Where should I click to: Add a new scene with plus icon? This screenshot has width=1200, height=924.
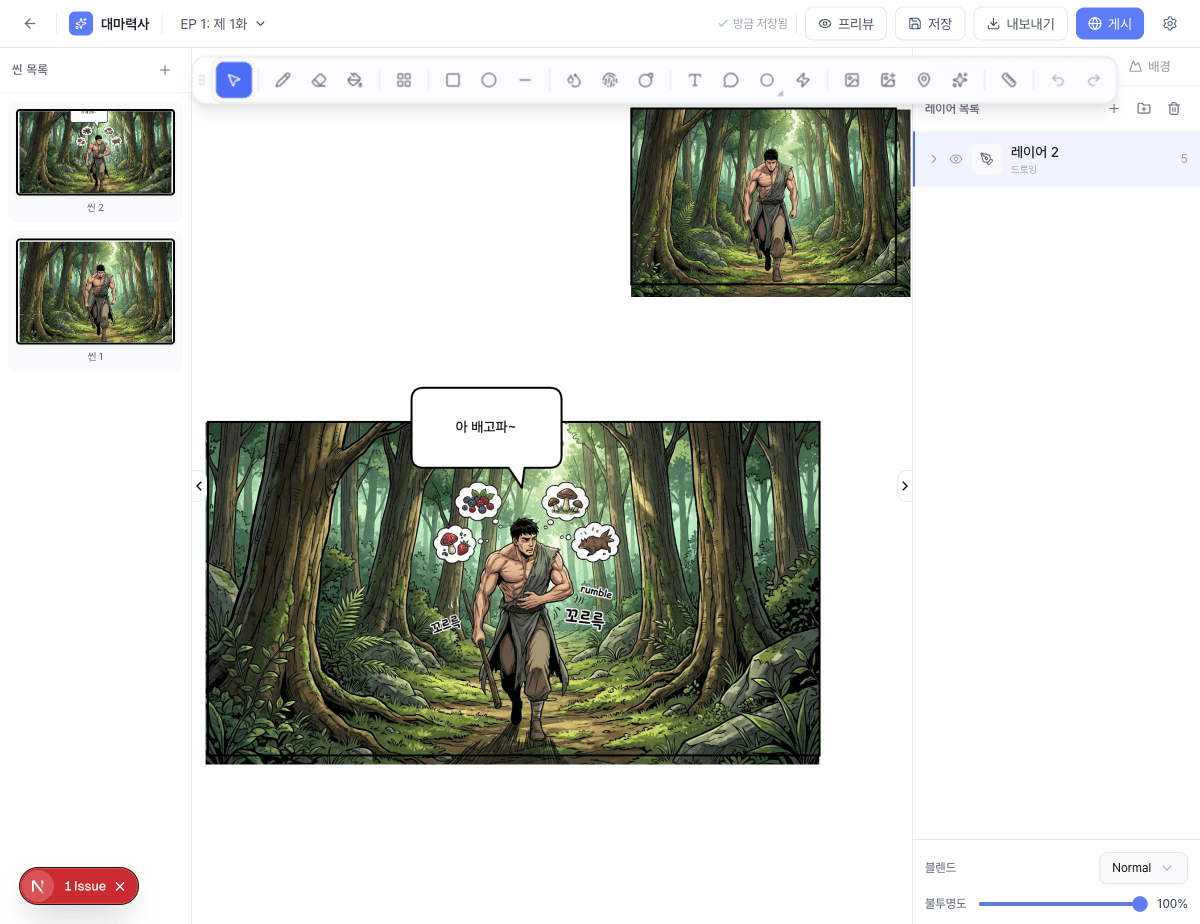(165, 70)
